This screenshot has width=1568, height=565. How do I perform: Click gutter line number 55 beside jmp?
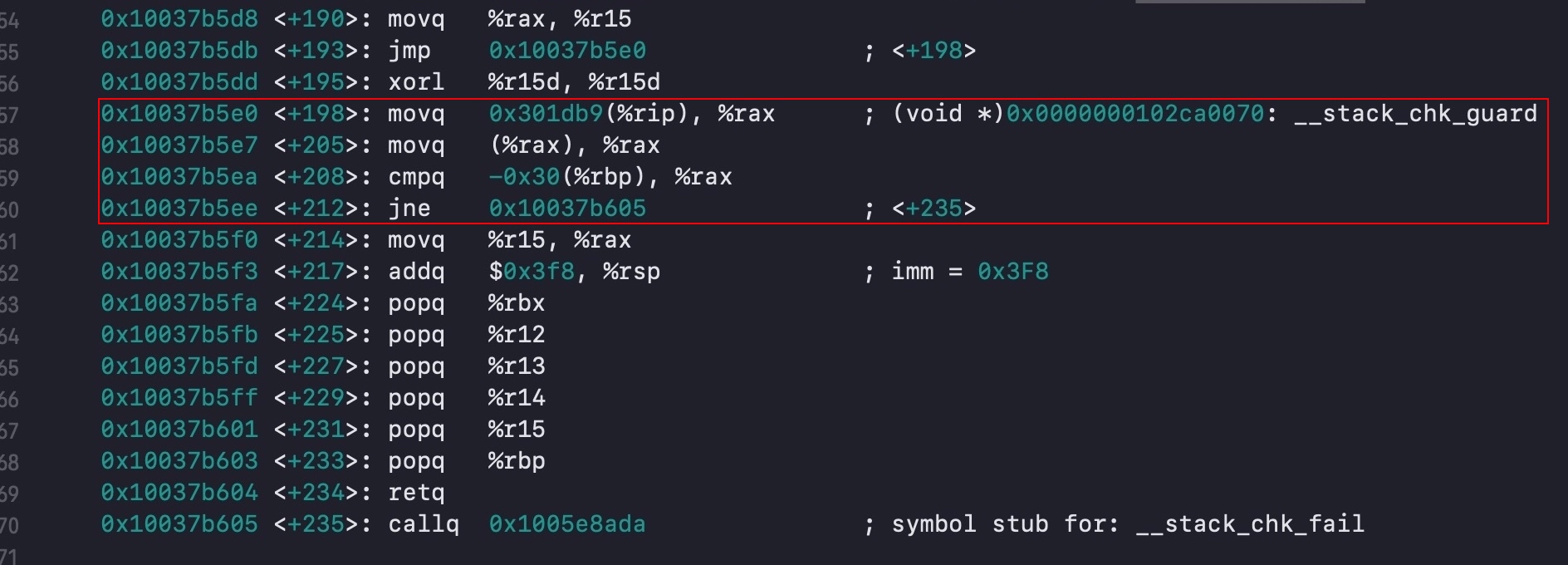click(9, 52)
